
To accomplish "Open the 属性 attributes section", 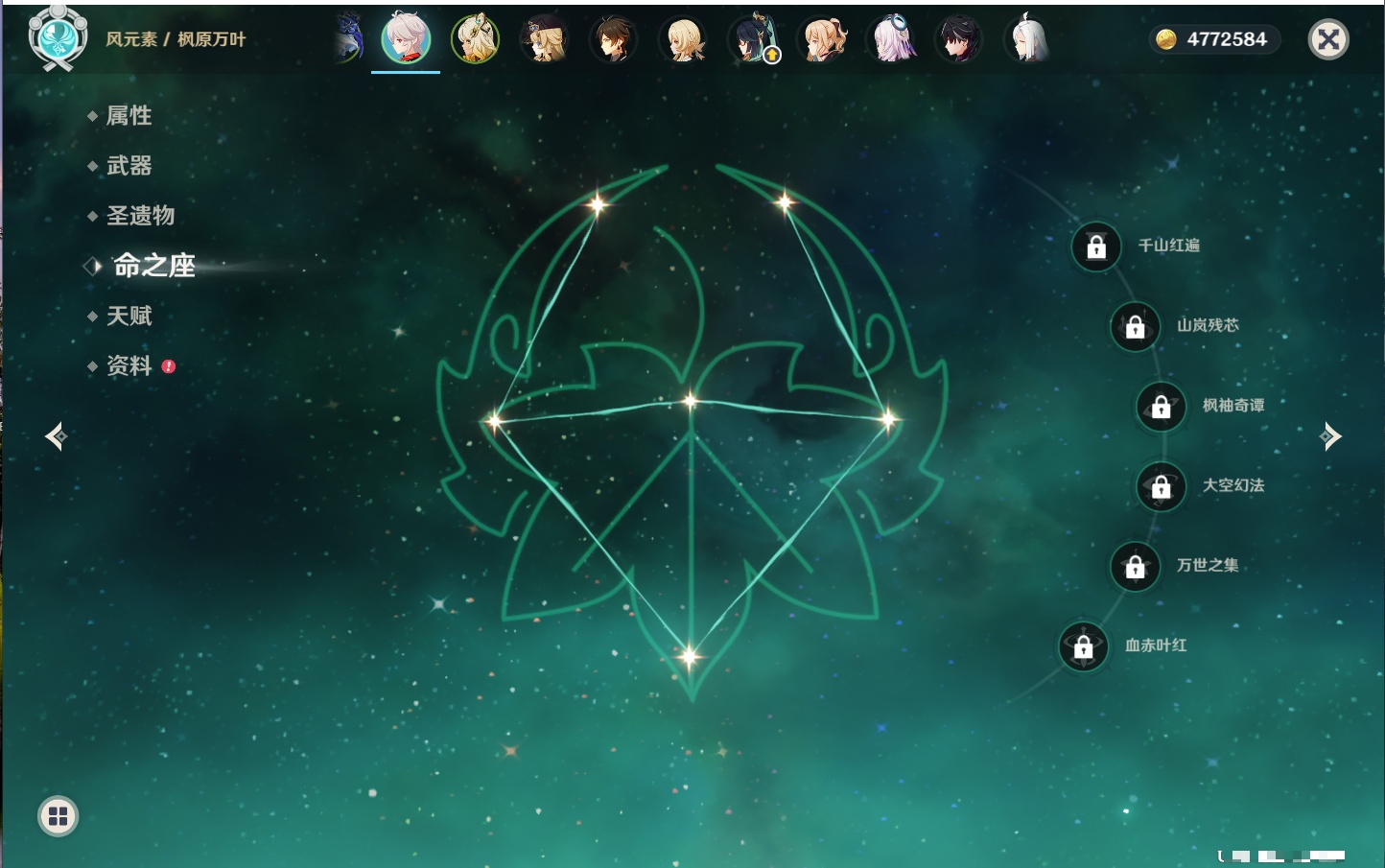I will click(x=129, y=116).
